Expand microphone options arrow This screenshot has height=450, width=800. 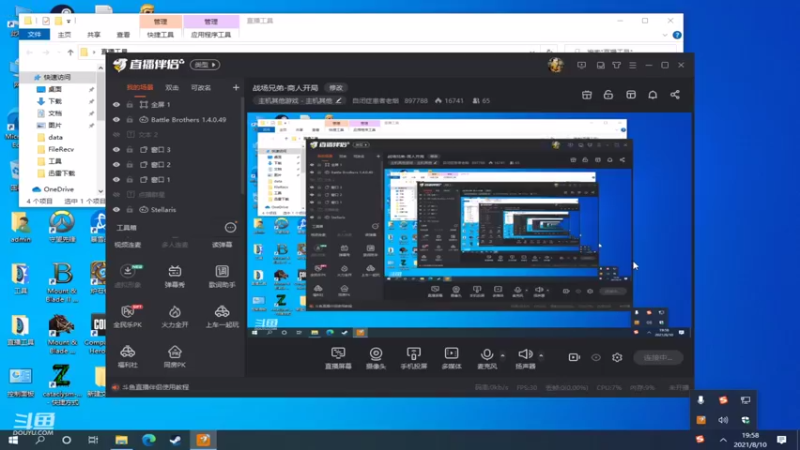tap(503, 356)
